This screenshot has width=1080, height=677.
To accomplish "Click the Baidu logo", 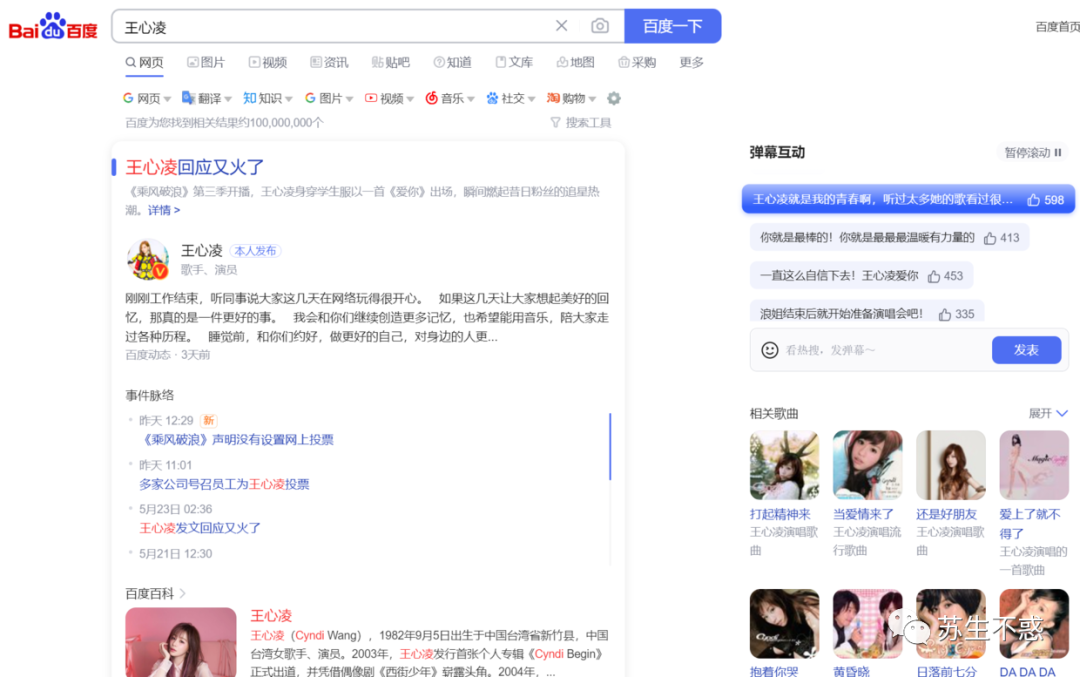I will [53, 26].
